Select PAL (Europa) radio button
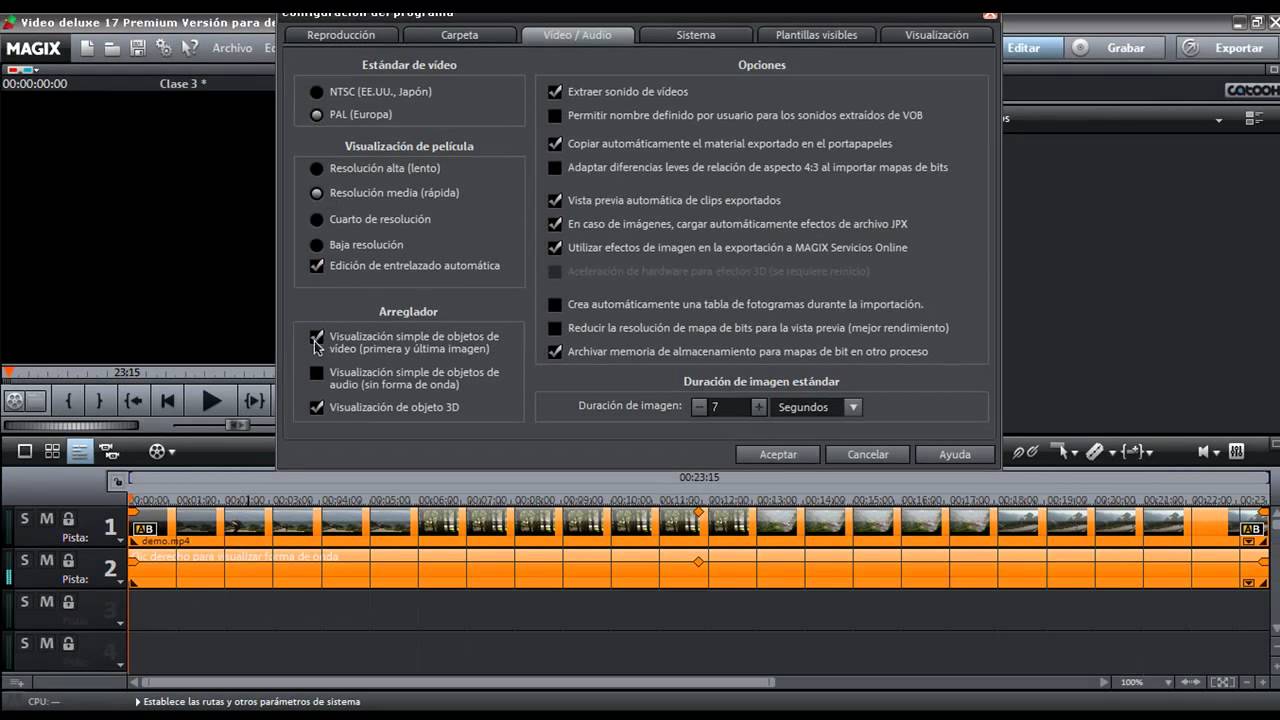Viewport: 1280px width, 720px height. click(x=317, y=115)
